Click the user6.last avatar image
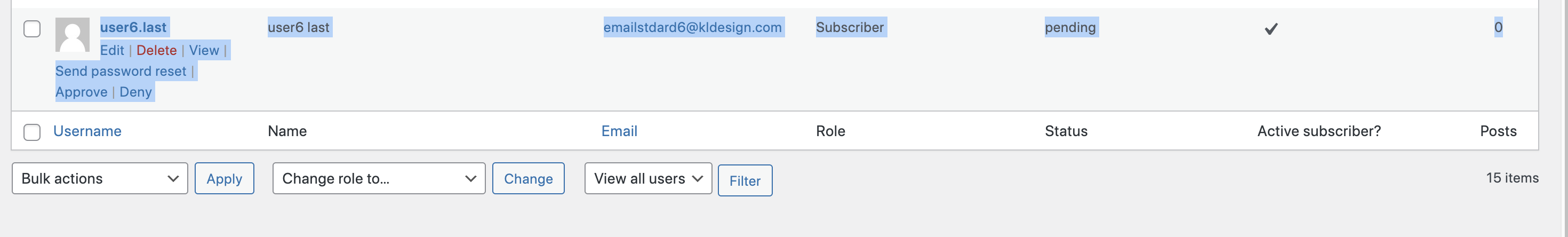This screenshot has height=237, width=1568. (73, 35)
